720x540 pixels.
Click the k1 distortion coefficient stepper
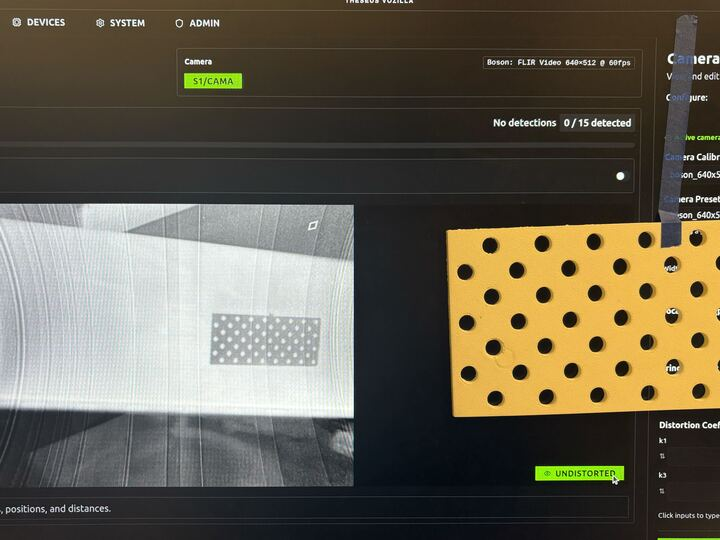[x=662, y=456]
